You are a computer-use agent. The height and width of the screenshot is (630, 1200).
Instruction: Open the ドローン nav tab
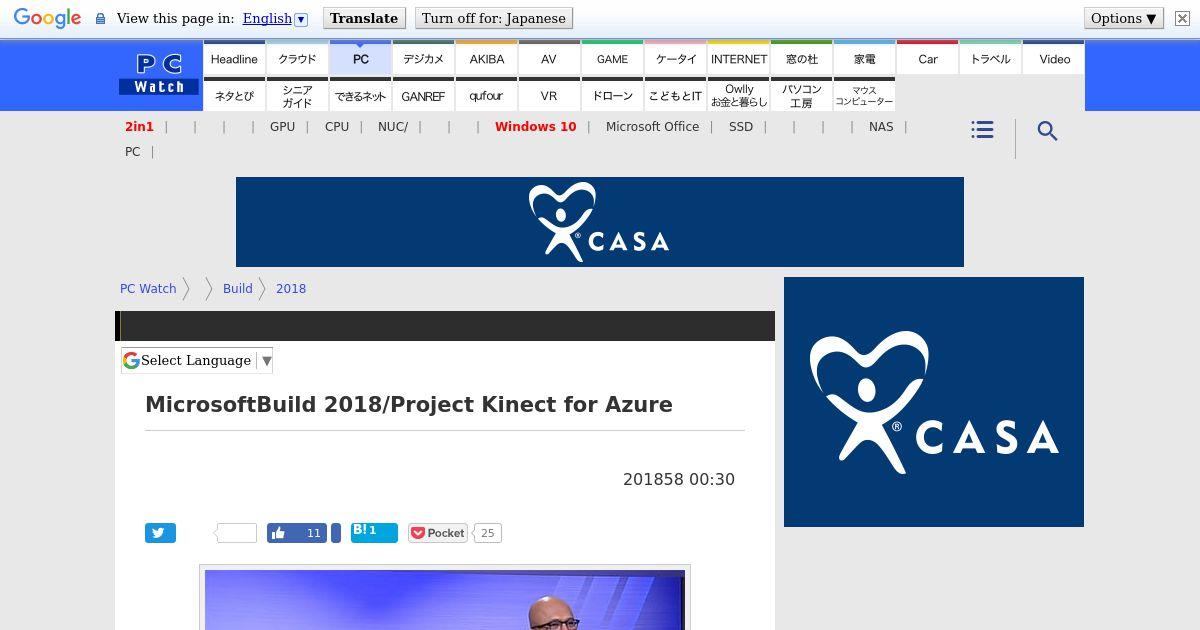[x=612, y=95]
